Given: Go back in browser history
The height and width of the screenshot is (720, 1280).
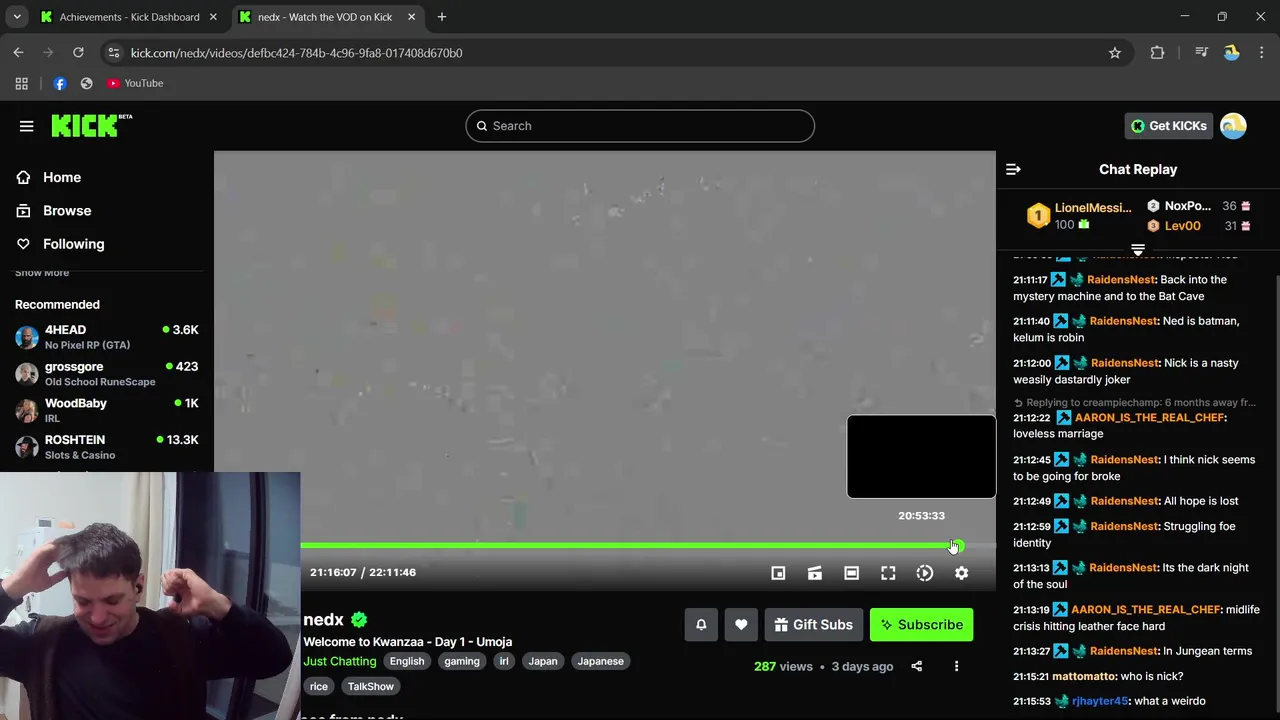Looking at the screenshot, I should click(x=18, y=53).
